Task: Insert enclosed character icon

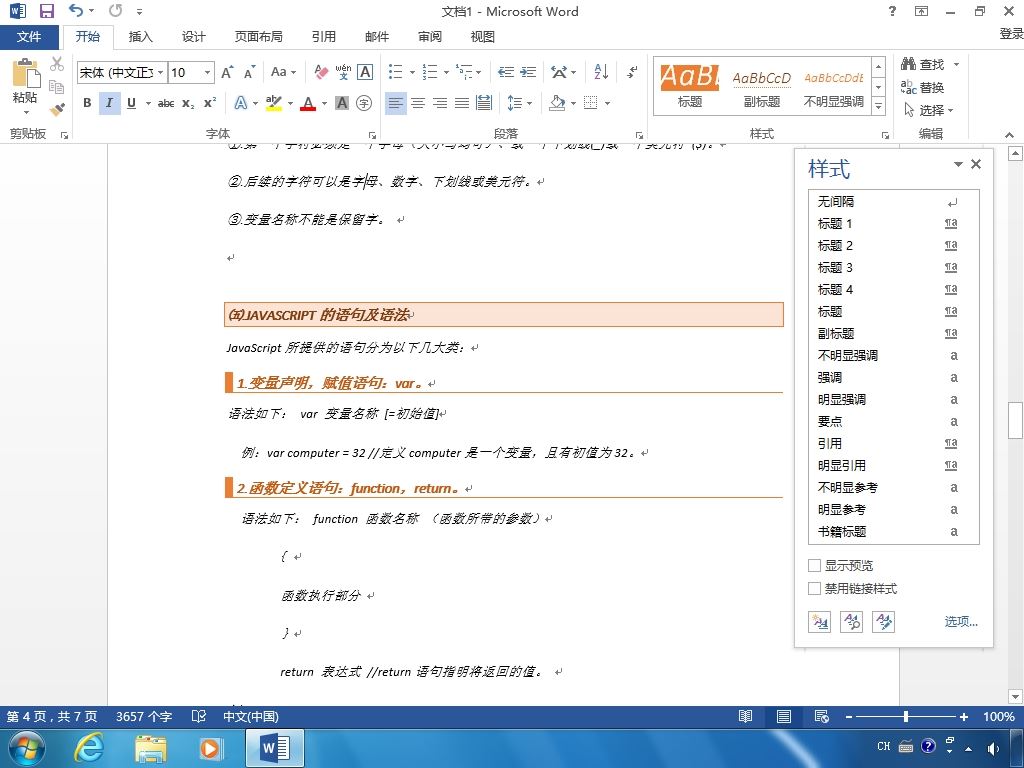Action: (364, 103)
